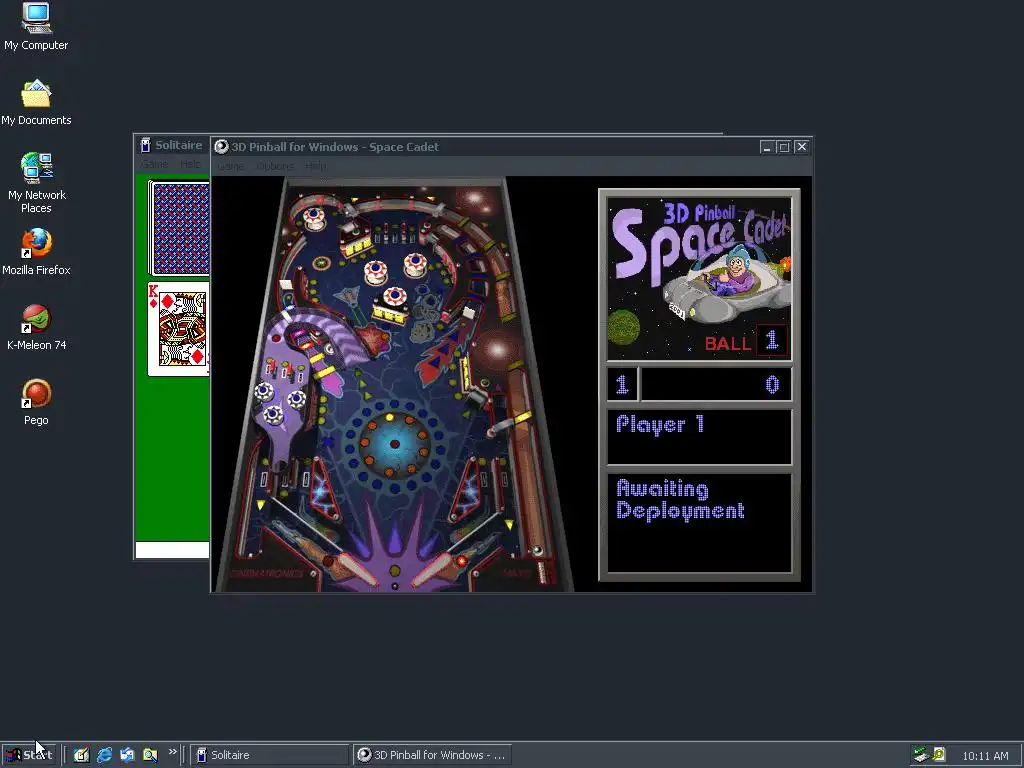The image size is (1024, 768).
Task: Click the yellow tray icon beside the clock
Action: tap(939, 754)
